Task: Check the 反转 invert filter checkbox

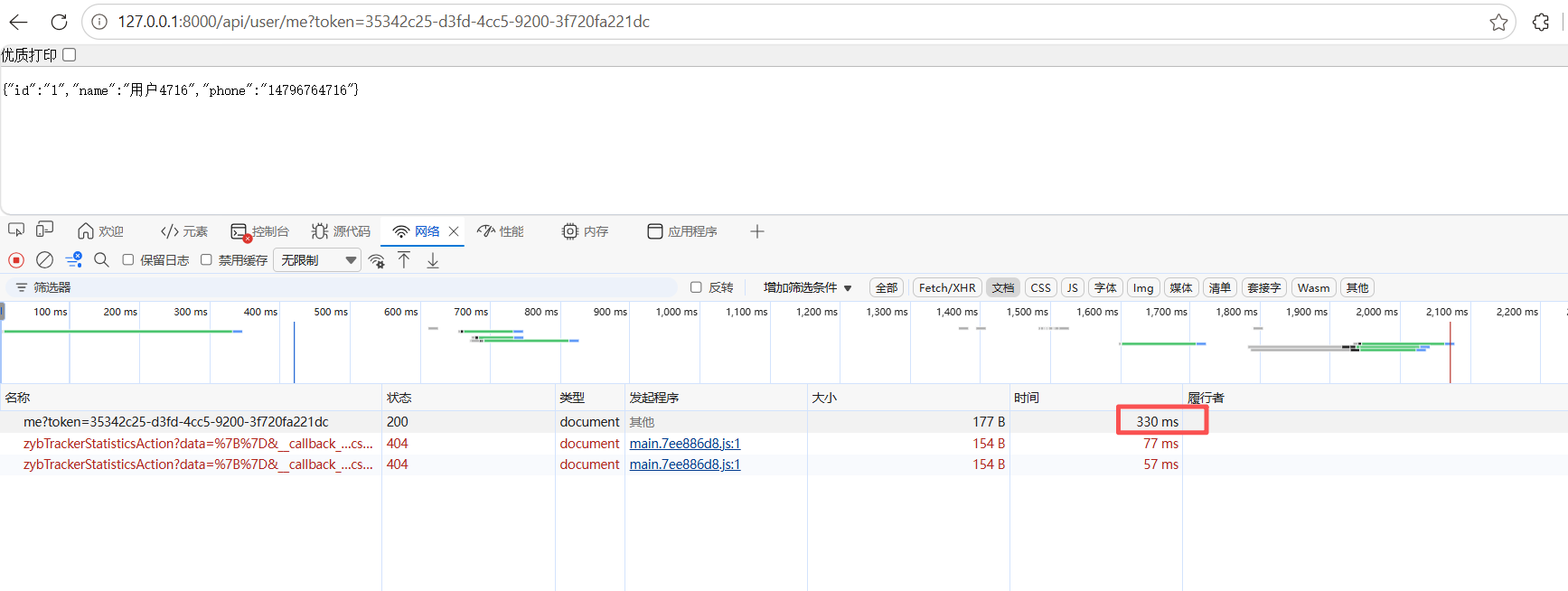Action: pyautogui.click(x=696, y=287)
